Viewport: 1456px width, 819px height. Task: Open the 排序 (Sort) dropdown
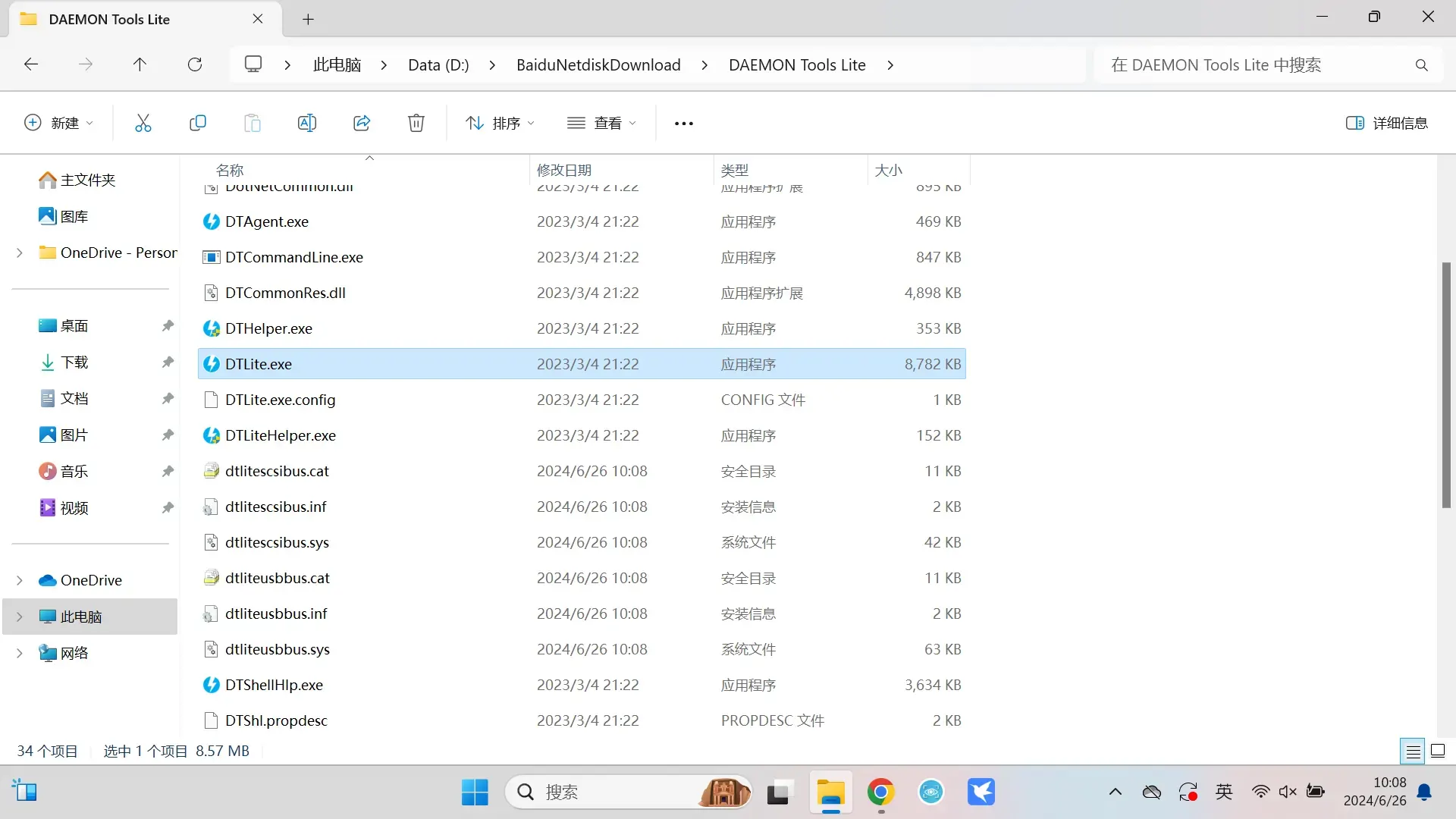(x=500, y=123)
